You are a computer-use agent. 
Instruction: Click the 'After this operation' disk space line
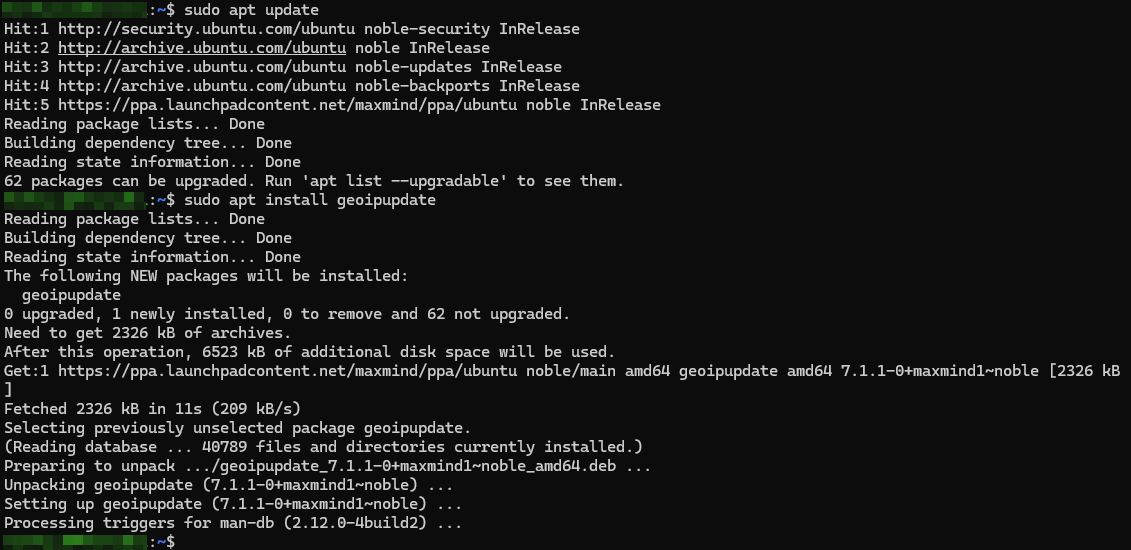coord(309,352)
